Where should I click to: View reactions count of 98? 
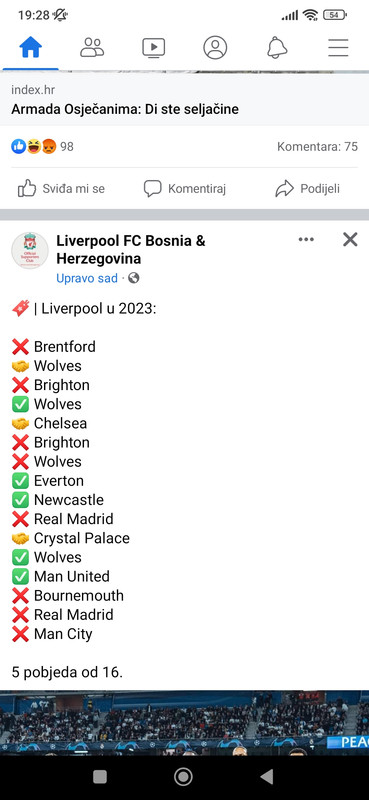42,147
